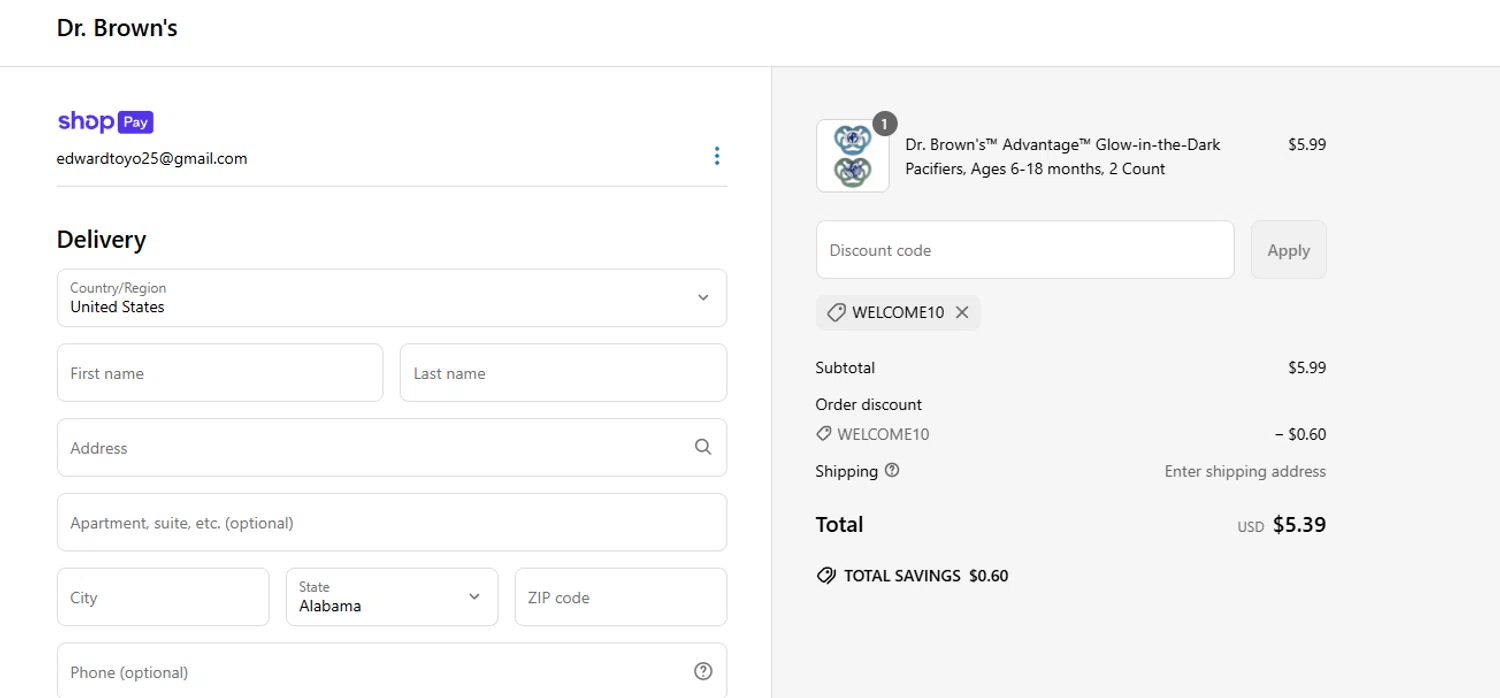Click the WELCOME10 discount tag chip
1500x698 pixels.
[x=888, y=312]
